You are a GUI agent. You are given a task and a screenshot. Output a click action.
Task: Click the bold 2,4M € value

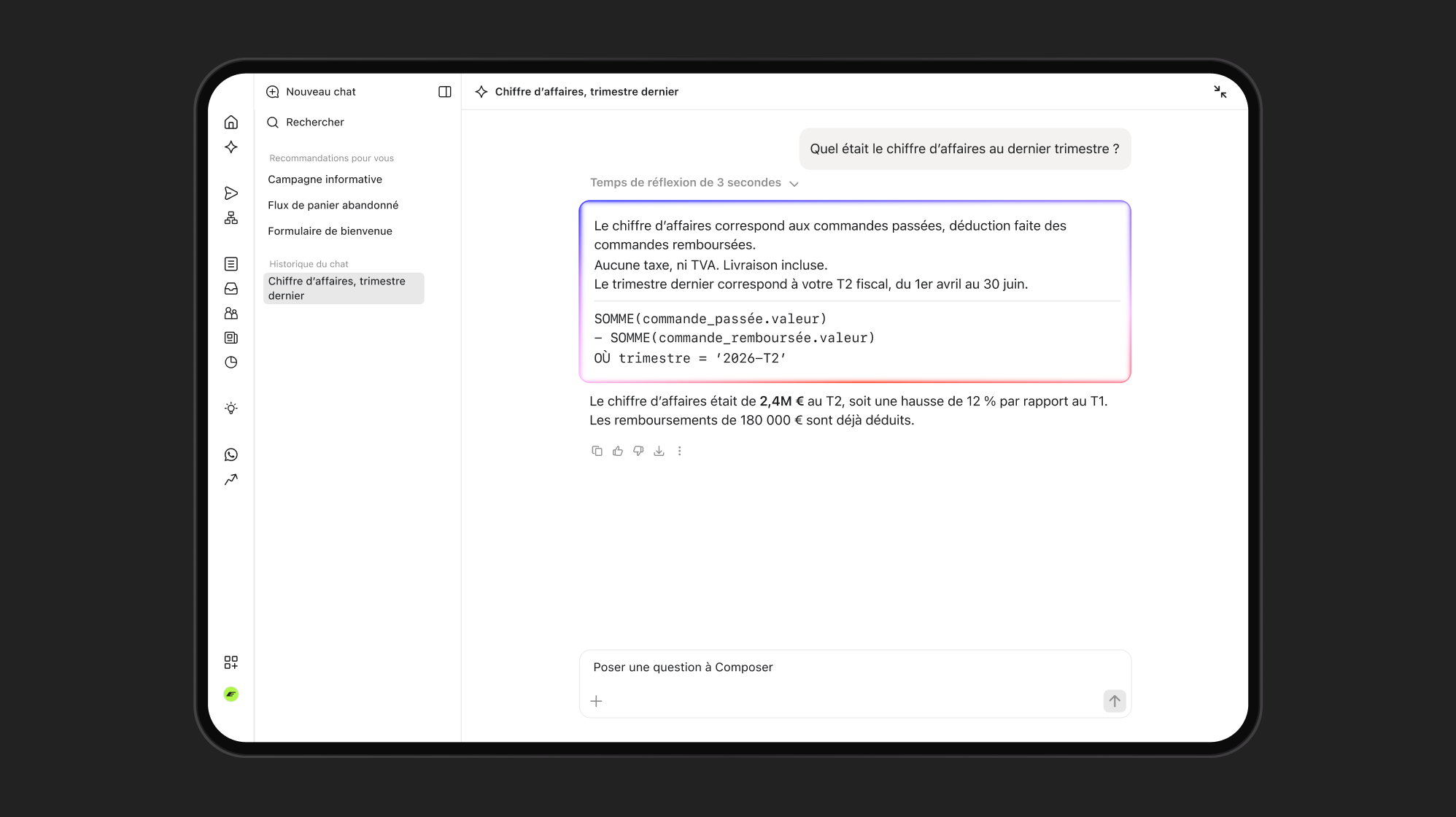(781, 401)
